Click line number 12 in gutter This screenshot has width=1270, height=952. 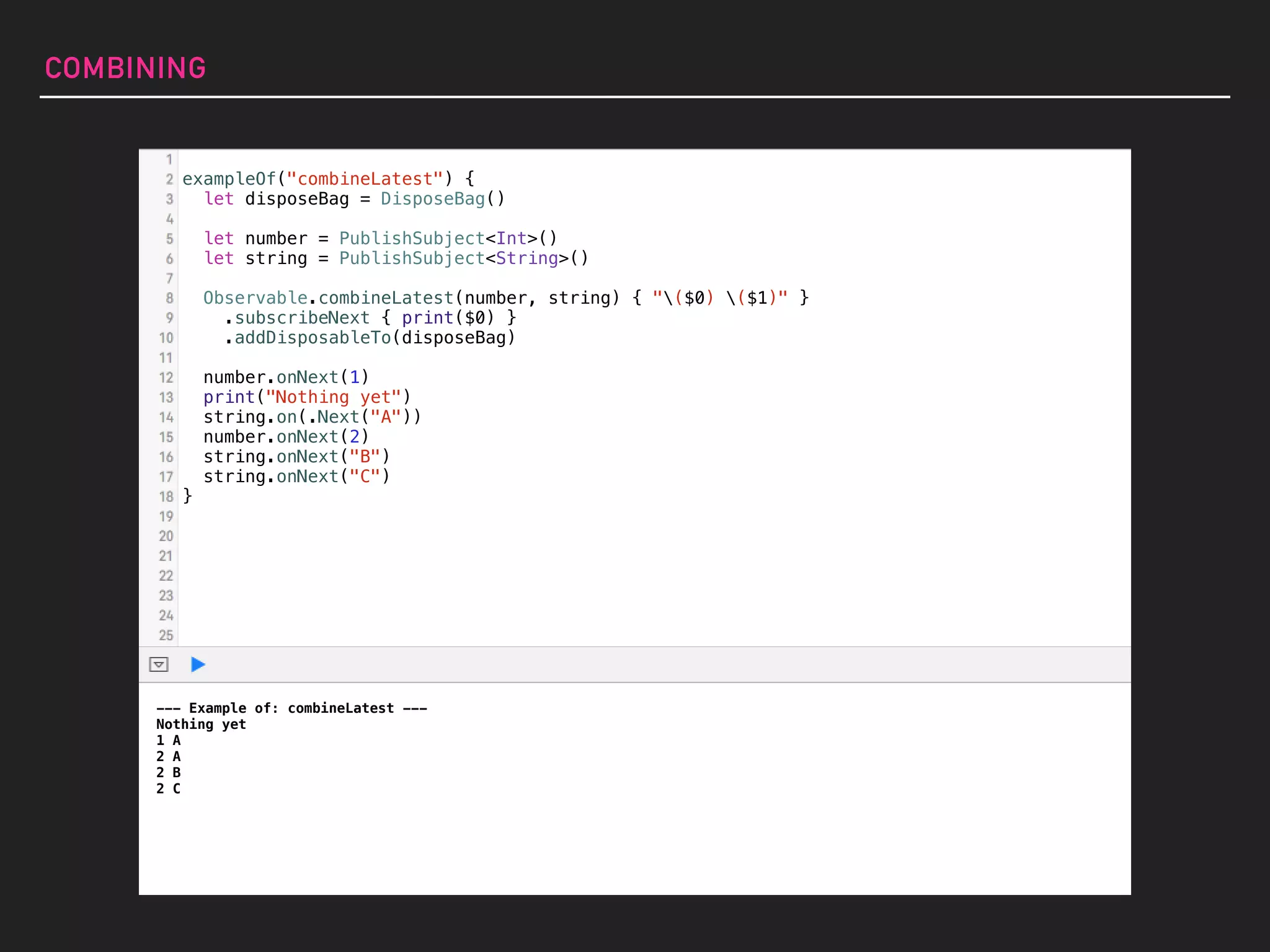coord(166,377)
